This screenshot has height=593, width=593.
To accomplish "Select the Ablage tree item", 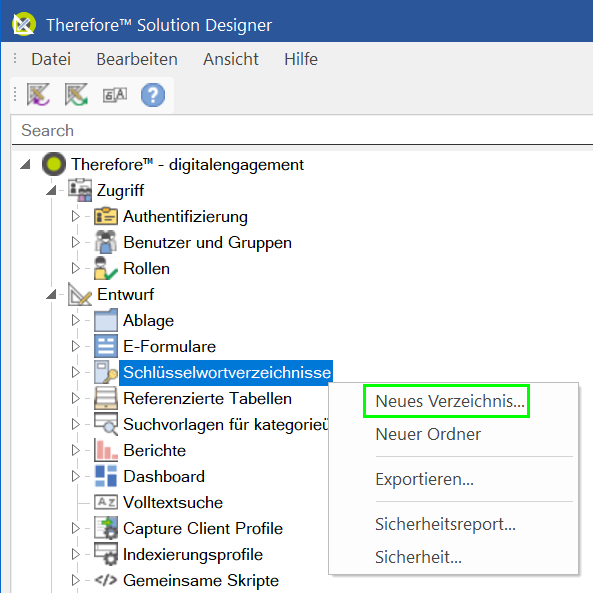I will point(148,320).
